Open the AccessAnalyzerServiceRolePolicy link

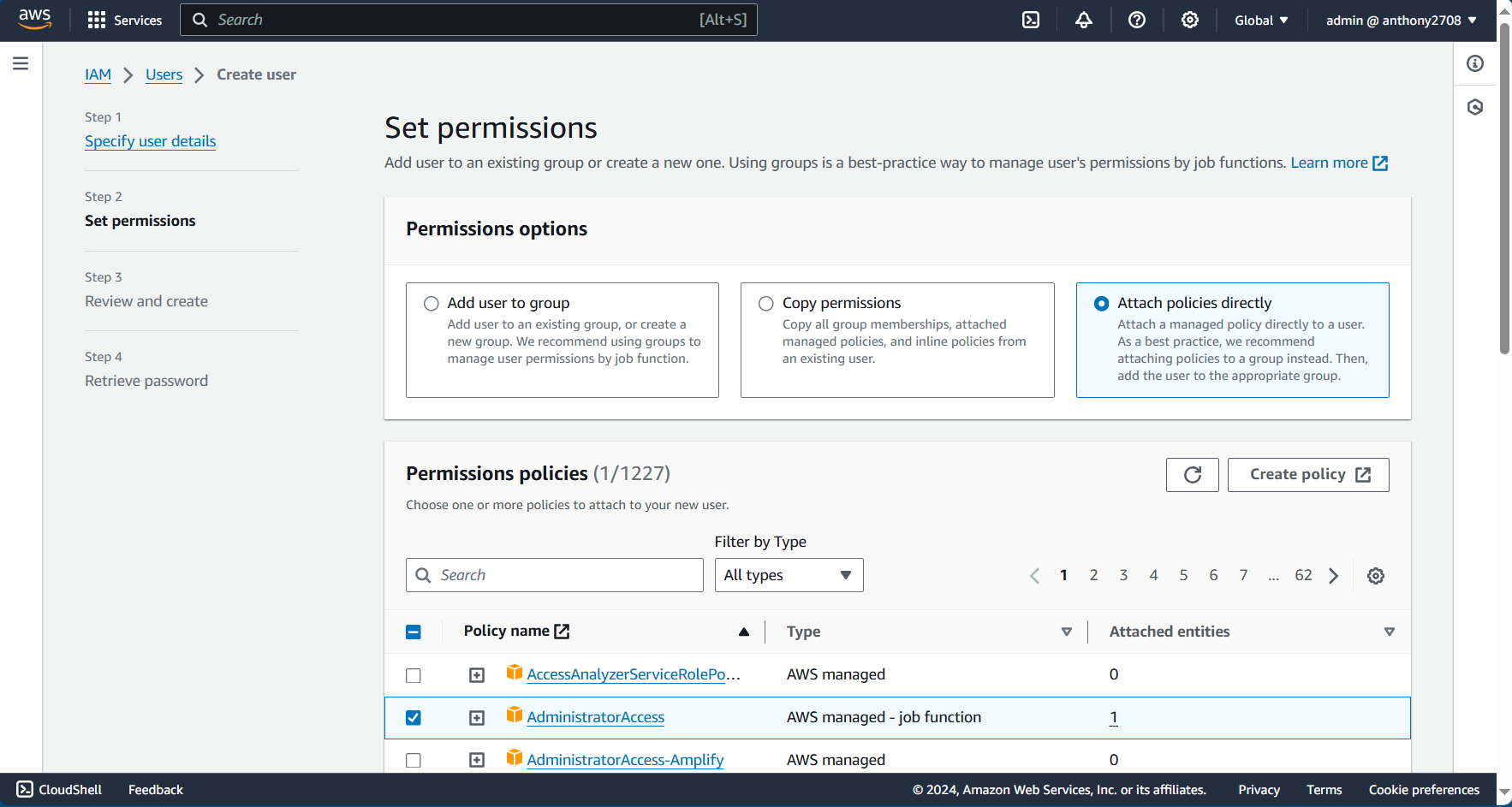coord(634,674)
